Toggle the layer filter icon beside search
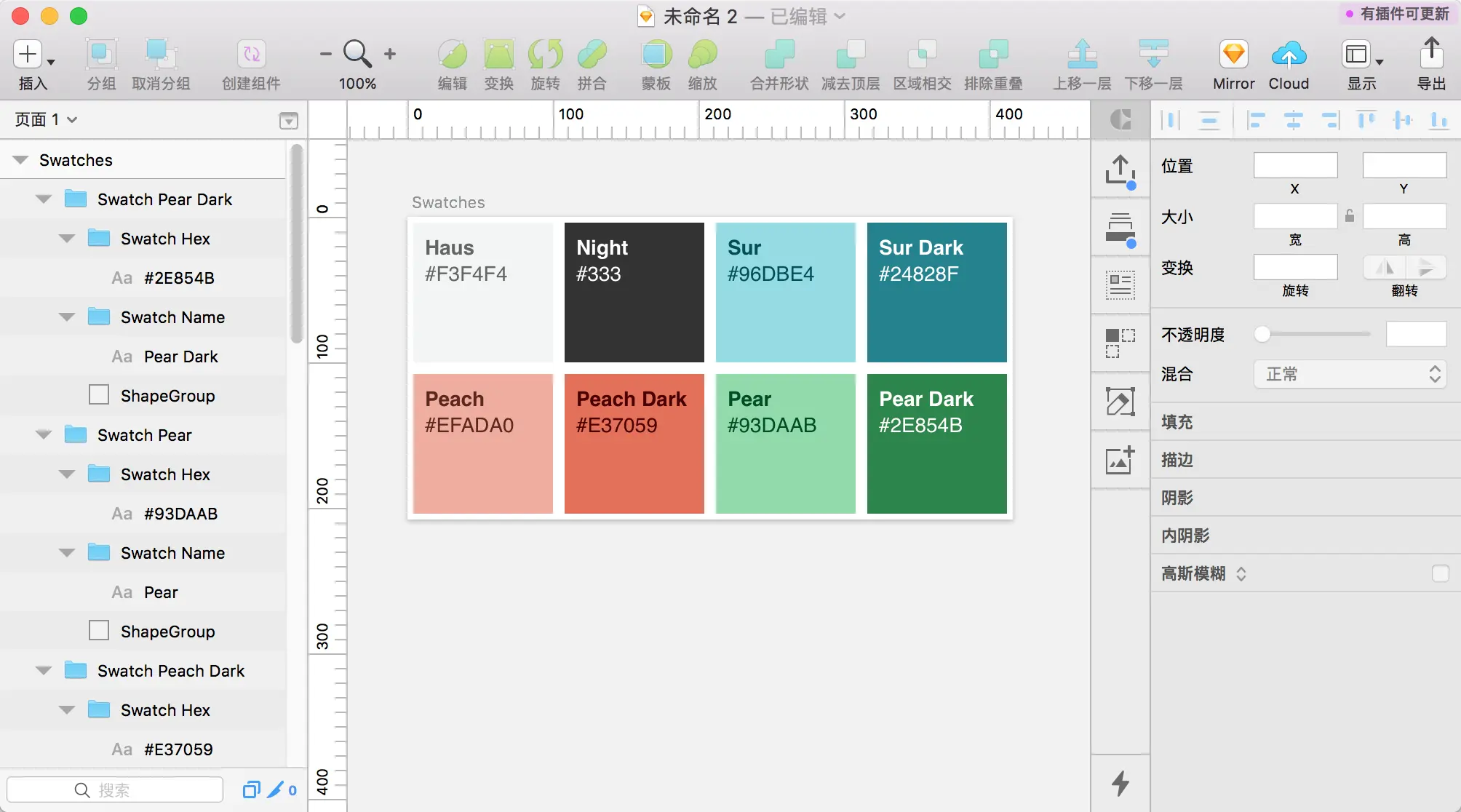This screenshot has height=812, width=1461. coord(252,789)
